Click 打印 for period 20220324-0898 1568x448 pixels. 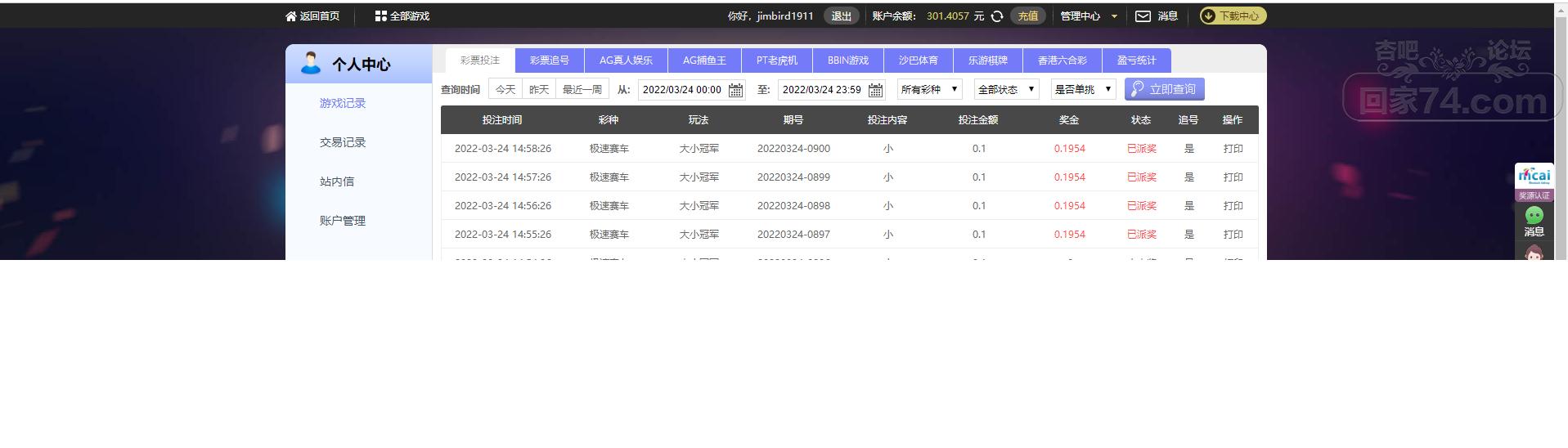click(1233, 206)
